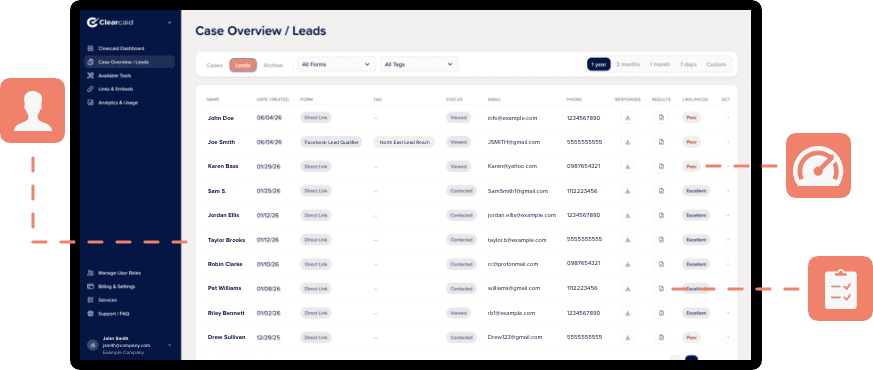Open results document for Karen Bass
Screen dimensions: 873x370
661,166
